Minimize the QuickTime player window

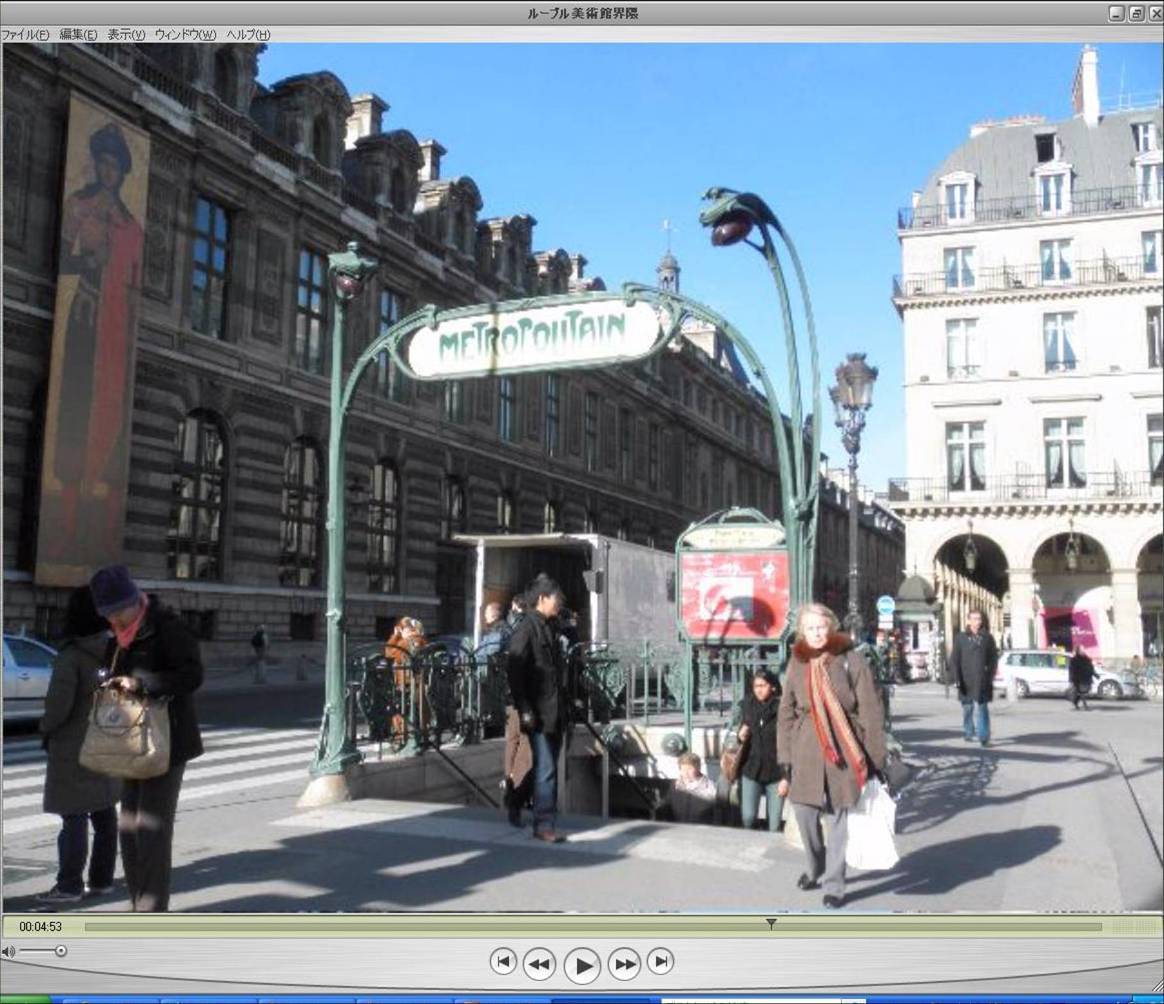tap(1117, 13)
